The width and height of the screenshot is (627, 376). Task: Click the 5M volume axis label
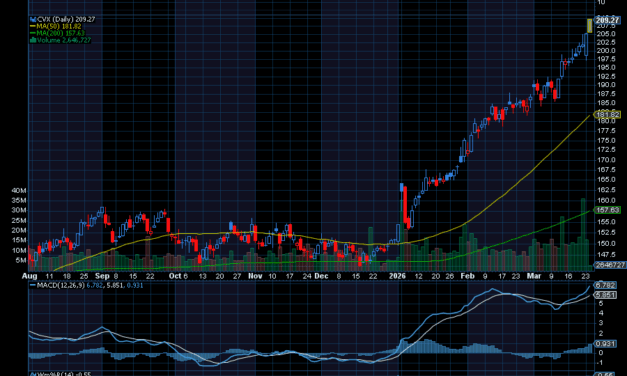coord(21,260)
